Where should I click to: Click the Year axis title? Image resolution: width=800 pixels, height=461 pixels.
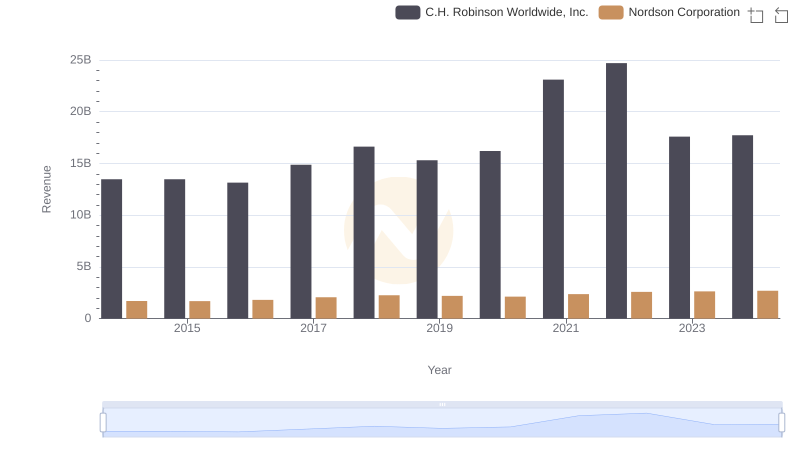(439, 370)
